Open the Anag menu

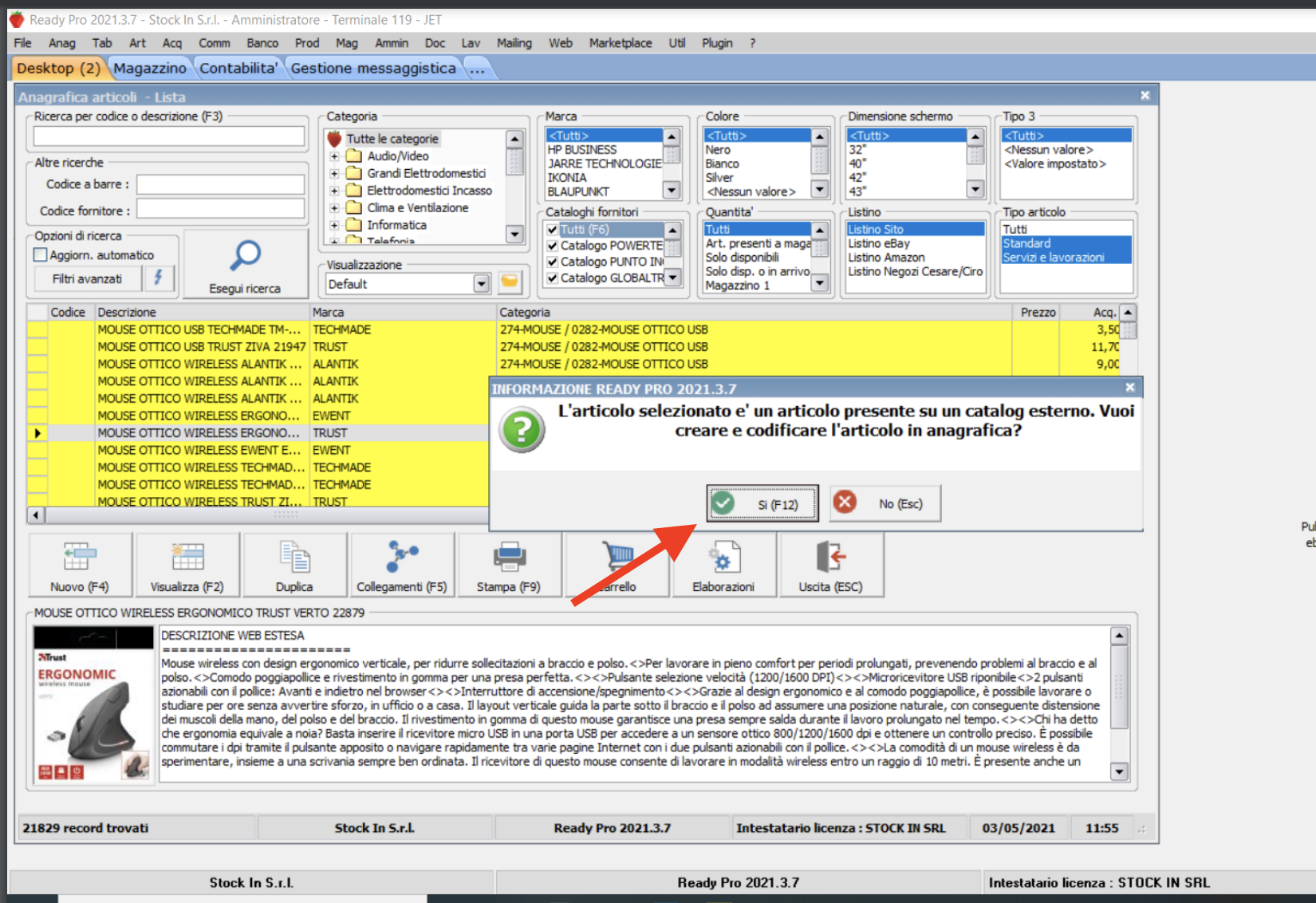[x=62, y=43]
